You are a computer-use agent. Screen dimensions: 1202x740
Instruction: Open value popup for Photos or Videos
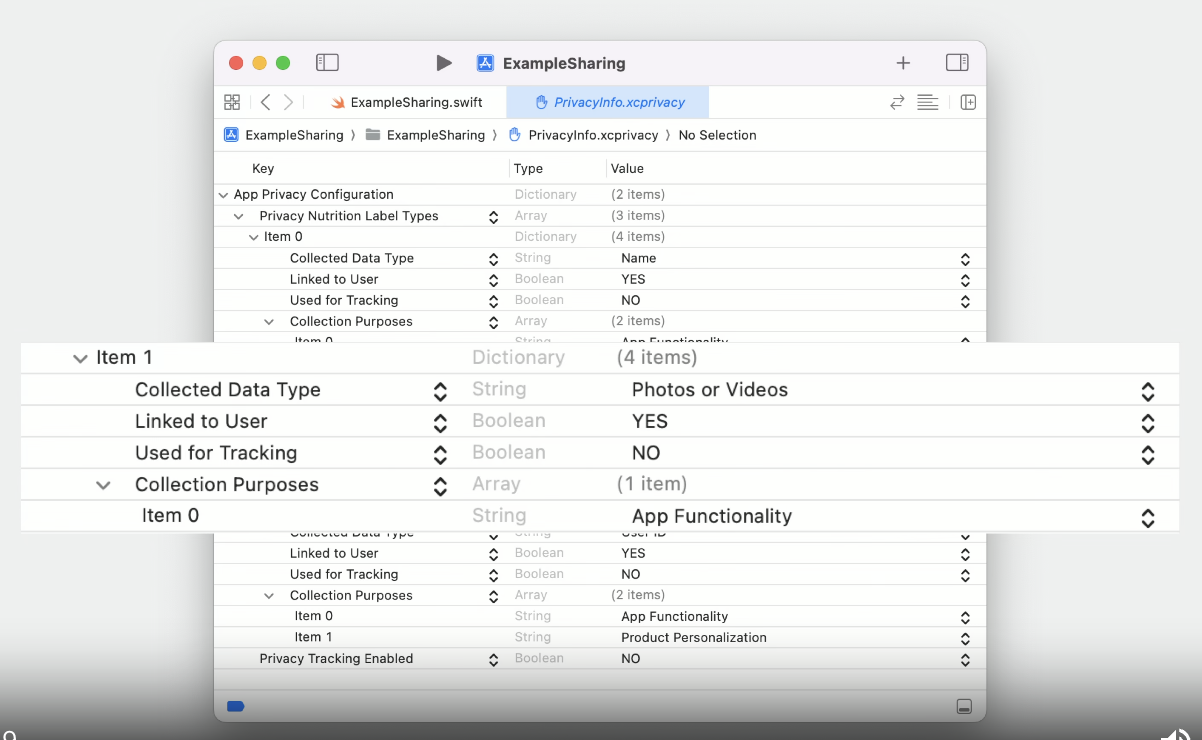[1148, 391]
